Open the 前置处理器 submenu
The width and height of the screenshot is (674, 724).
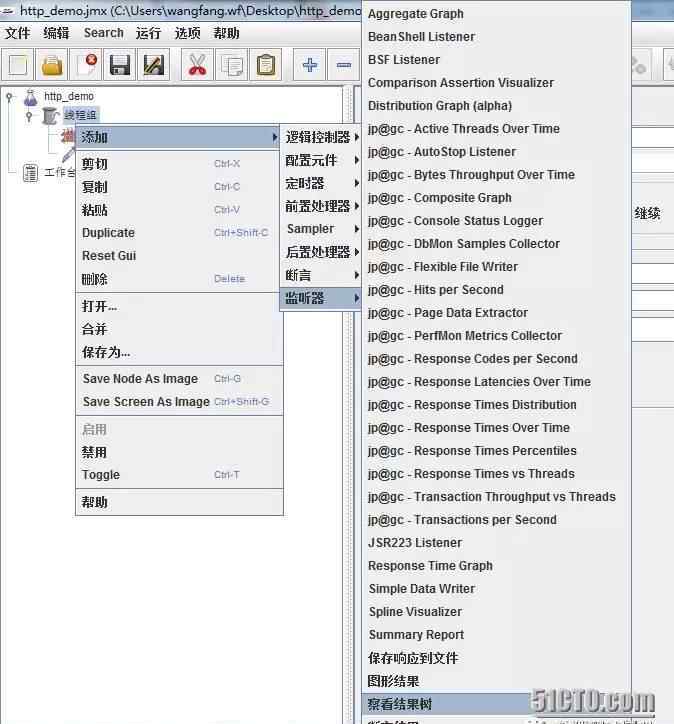(x=320, y=206)
